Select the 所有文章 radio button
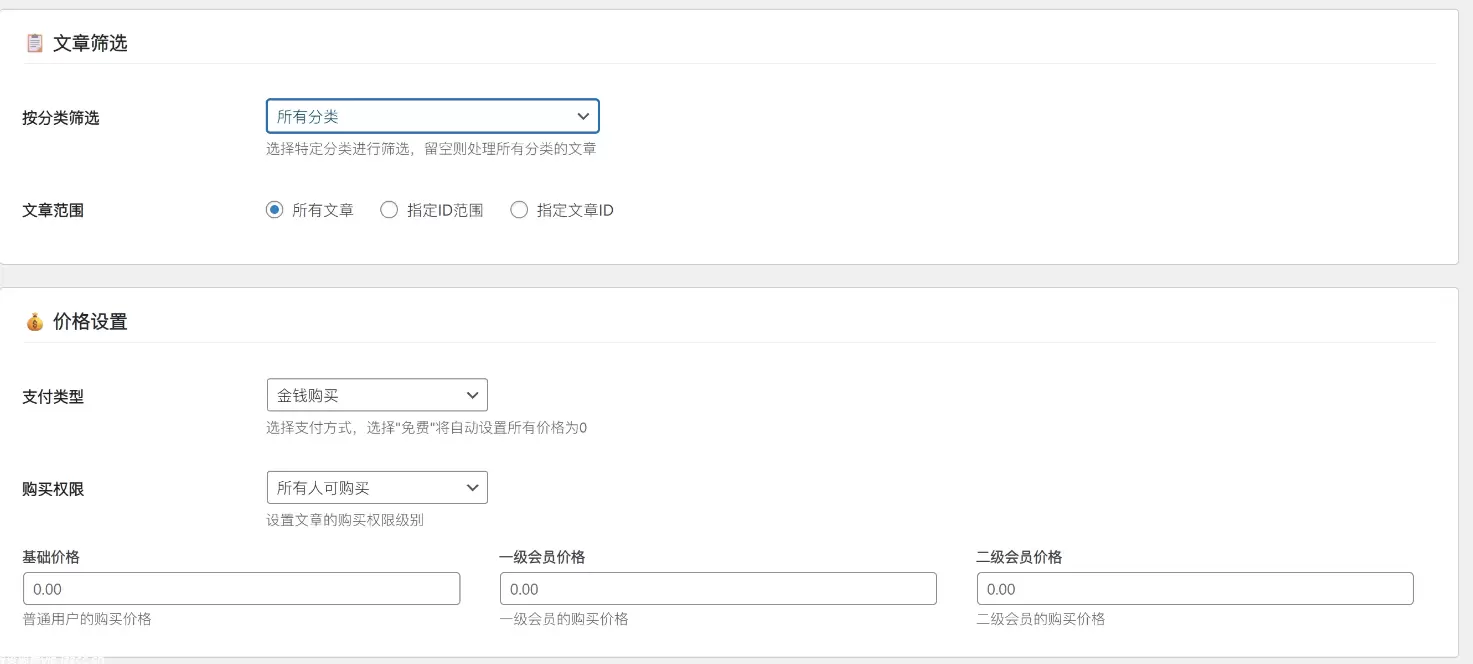This screenshot has height=664, width=1473. click(x=274, y=209)
